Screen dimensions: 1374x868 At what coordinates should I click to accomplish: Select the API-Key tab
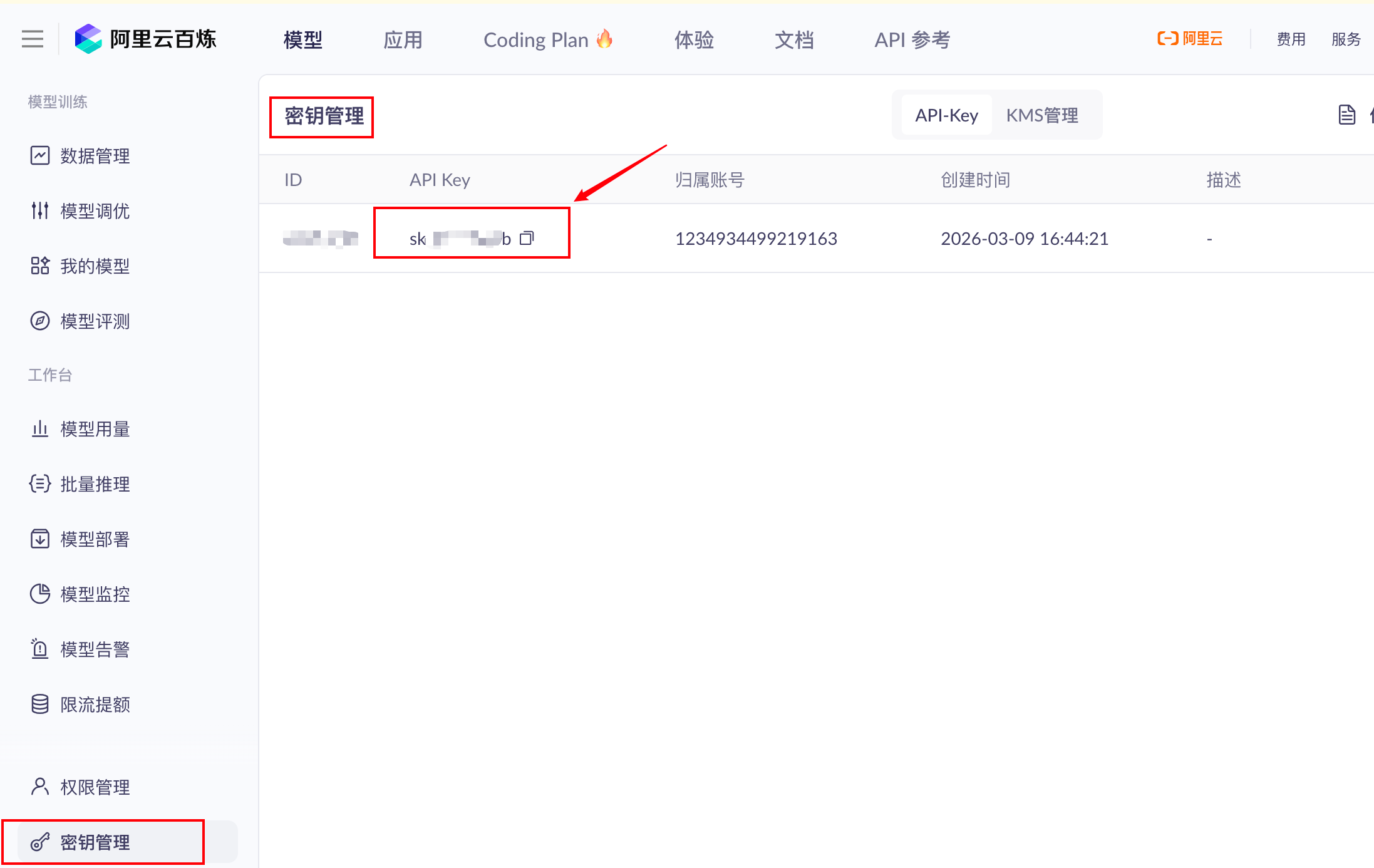coord(946,115)
